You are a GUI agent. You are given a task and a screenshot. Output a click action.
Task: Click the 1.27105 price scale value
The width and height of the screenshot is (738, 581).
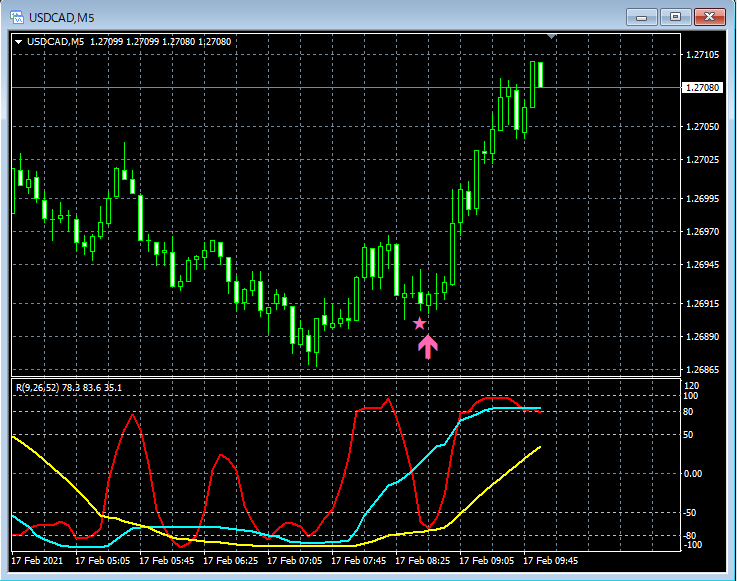click(x=703, y=55)
